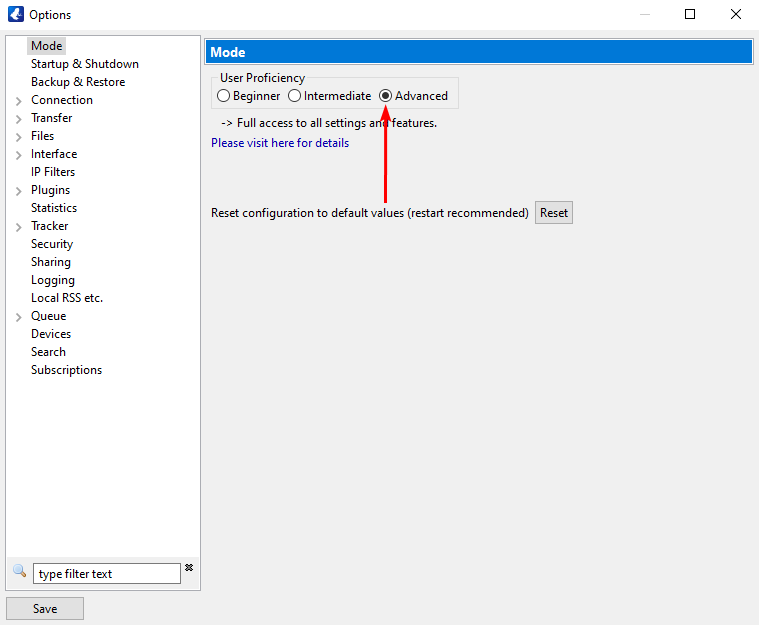Expand the Queue section chevron
The image size is (759, 625).
coord(19,317)
